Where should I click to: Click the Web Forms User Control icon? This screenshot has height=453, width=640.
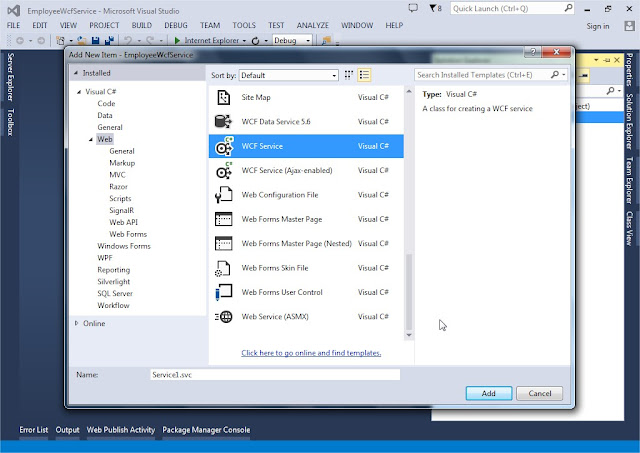(223, 292)
